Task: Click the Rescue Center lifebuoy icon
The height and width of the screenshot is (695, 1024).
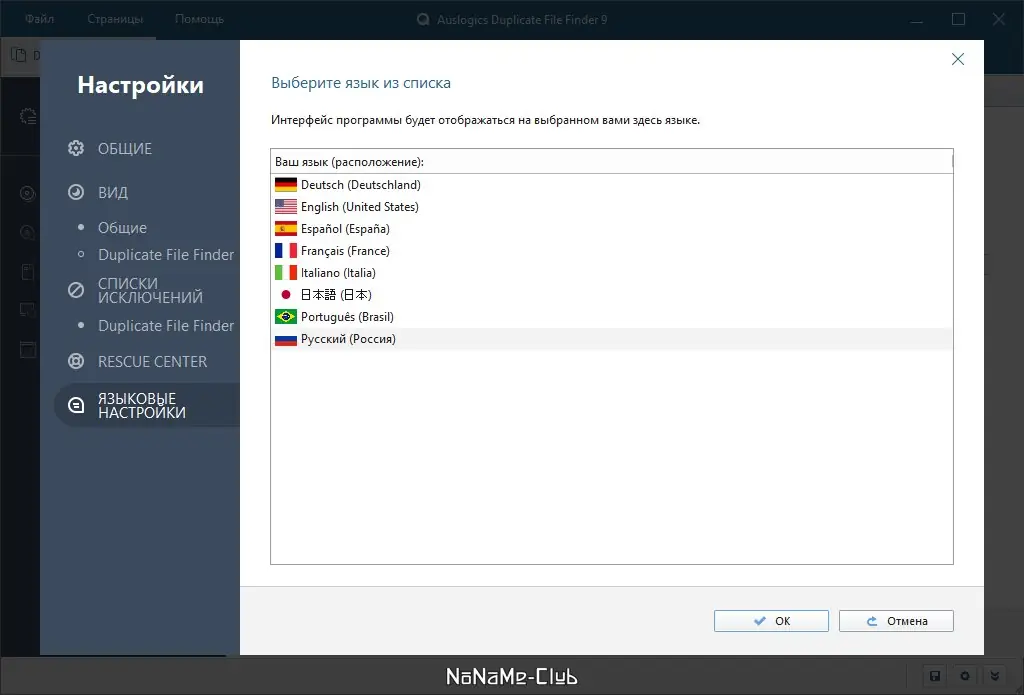Action: coord(76,361)
